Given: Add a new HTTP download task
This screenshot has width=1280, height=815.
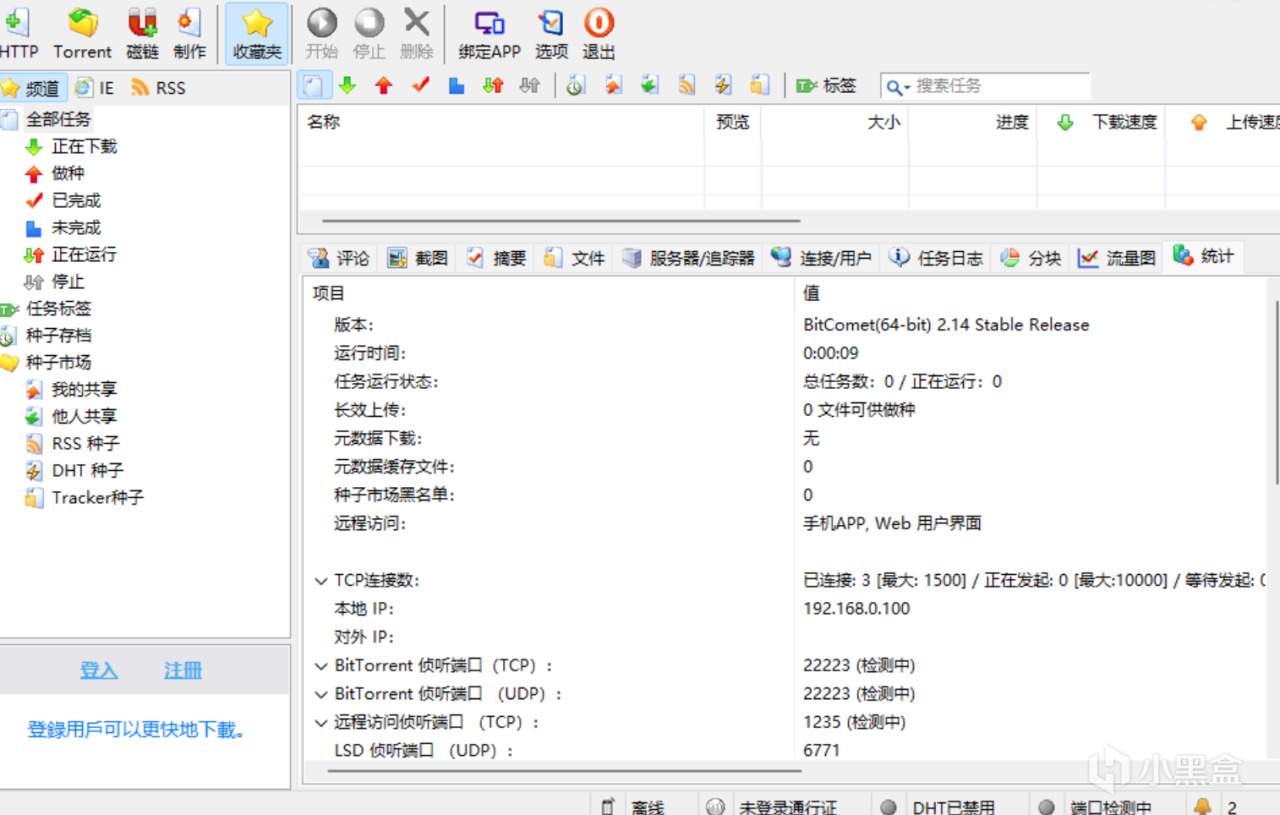Looking at the screenshot, I should [18, 34].
